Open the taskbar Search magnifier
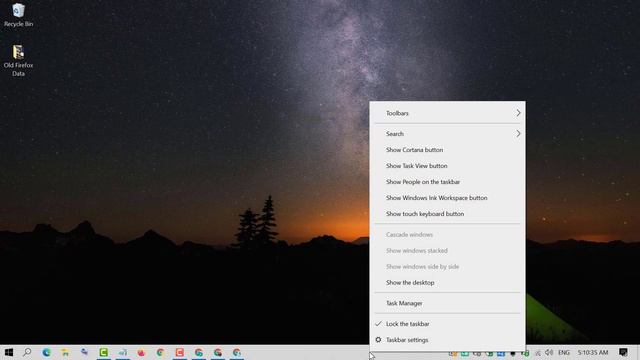The height and width of the screenshot is (360, 640). point(27,352)
